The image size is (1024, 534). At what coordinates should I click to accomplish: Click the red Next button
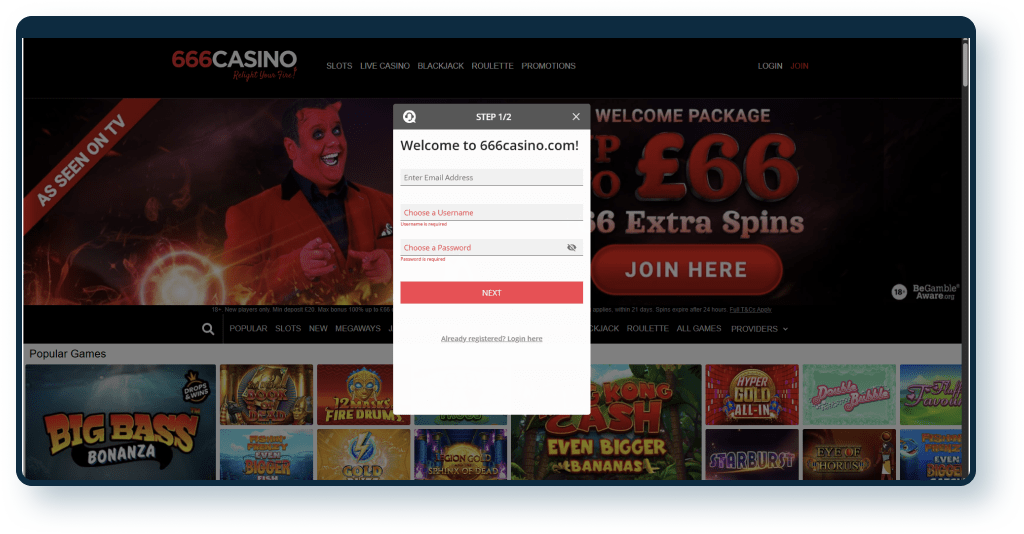[x=491, y=292]
